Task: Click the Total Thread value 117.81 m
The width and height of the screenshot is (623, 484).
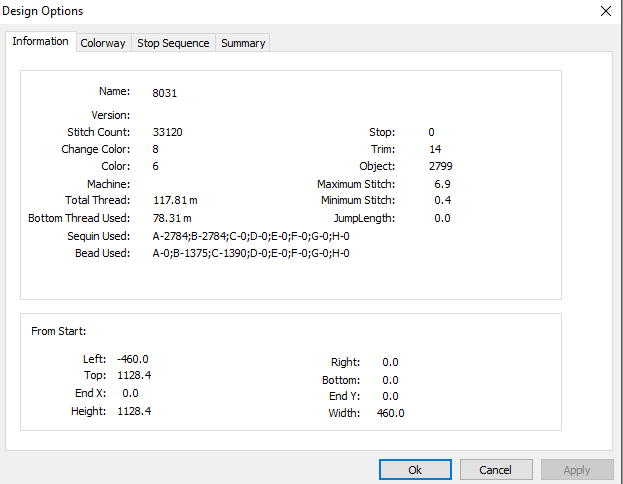Action: click(x=175, y=200)
